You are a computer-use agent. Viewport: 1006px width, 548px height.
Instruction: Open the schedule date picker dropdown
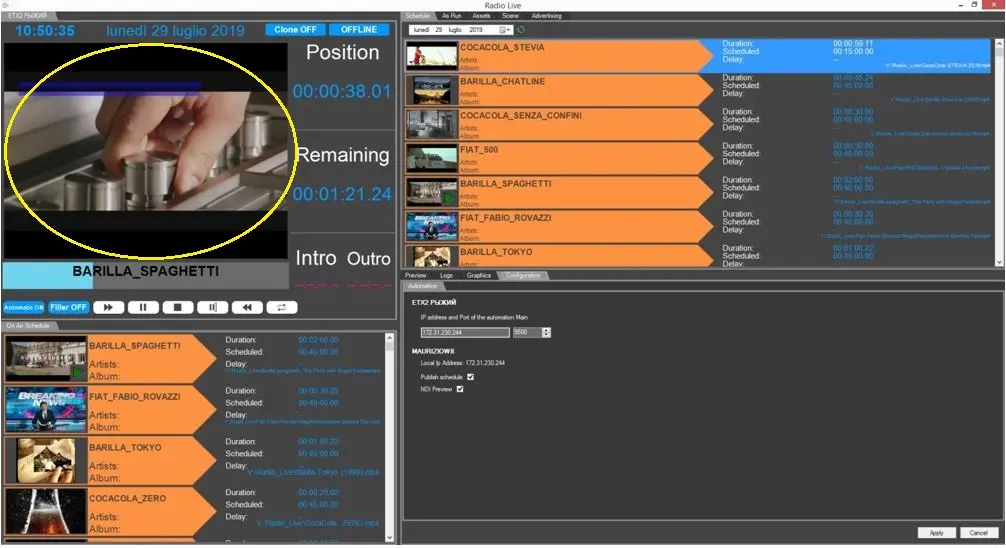506,30
